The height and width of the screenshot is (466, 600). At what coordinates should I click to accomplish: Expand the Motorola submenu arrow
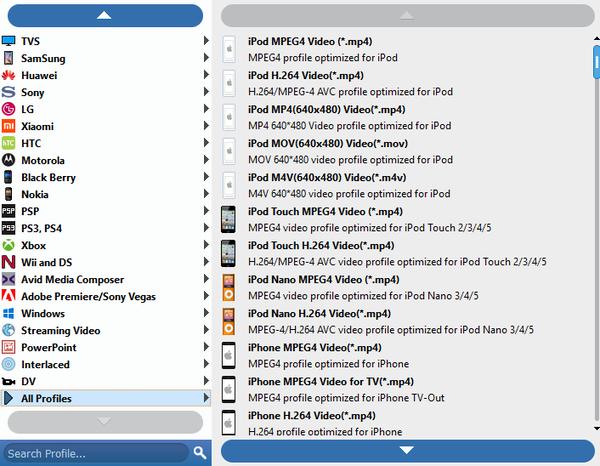[206, 160]
